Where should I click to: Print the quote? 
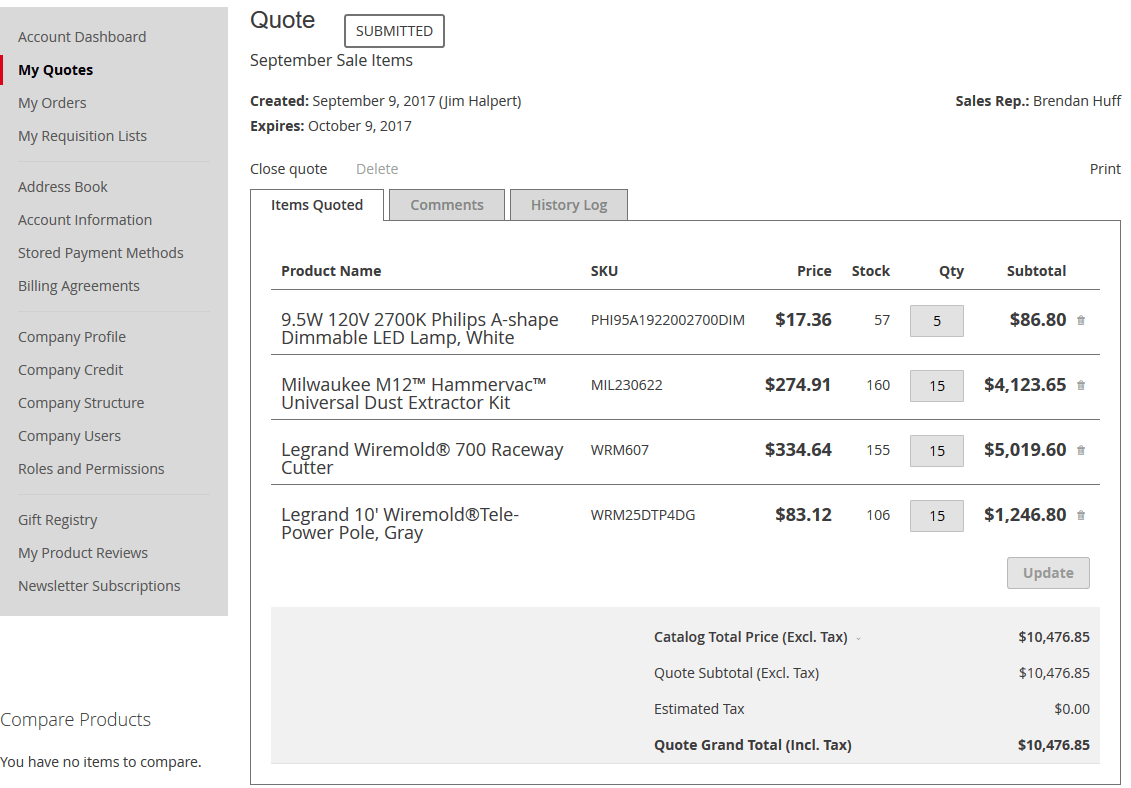pyautogui.click(x=1105, y=169)
